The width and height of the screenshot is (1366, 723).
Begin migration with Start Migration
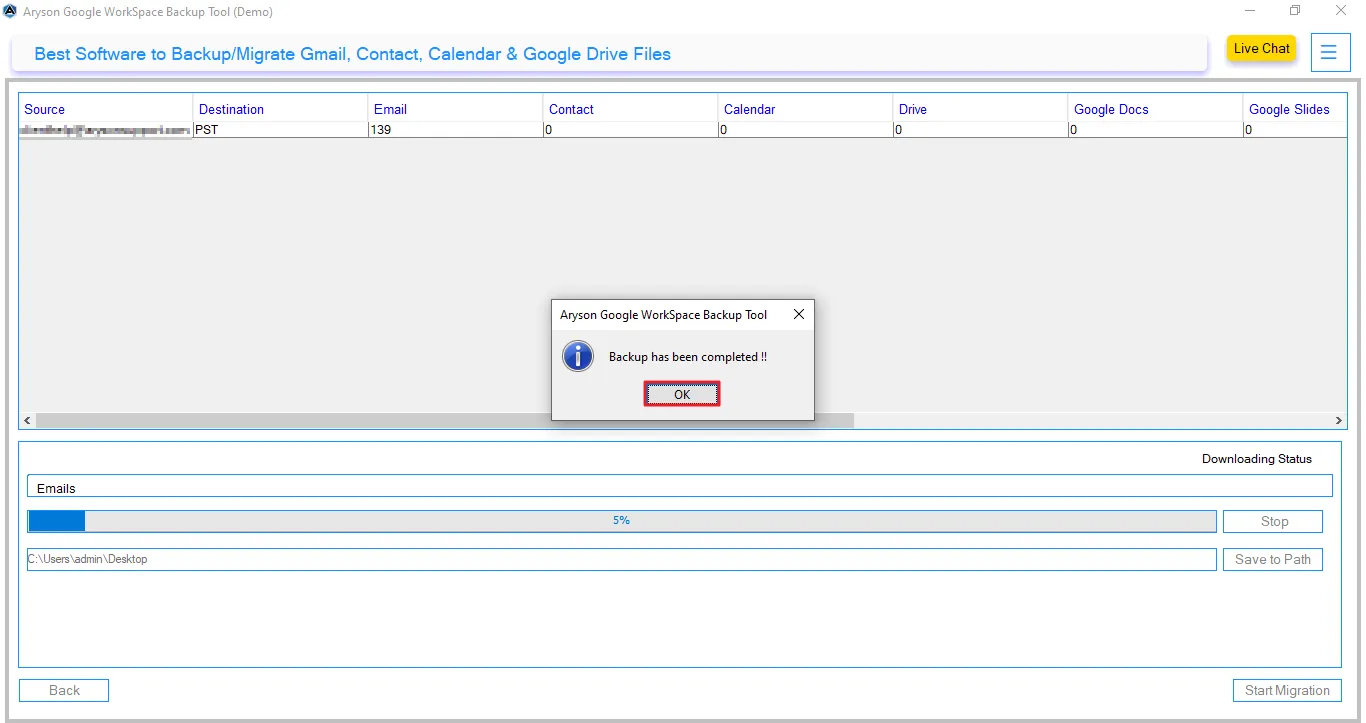pyautogui.click(x=1287, y=690)
